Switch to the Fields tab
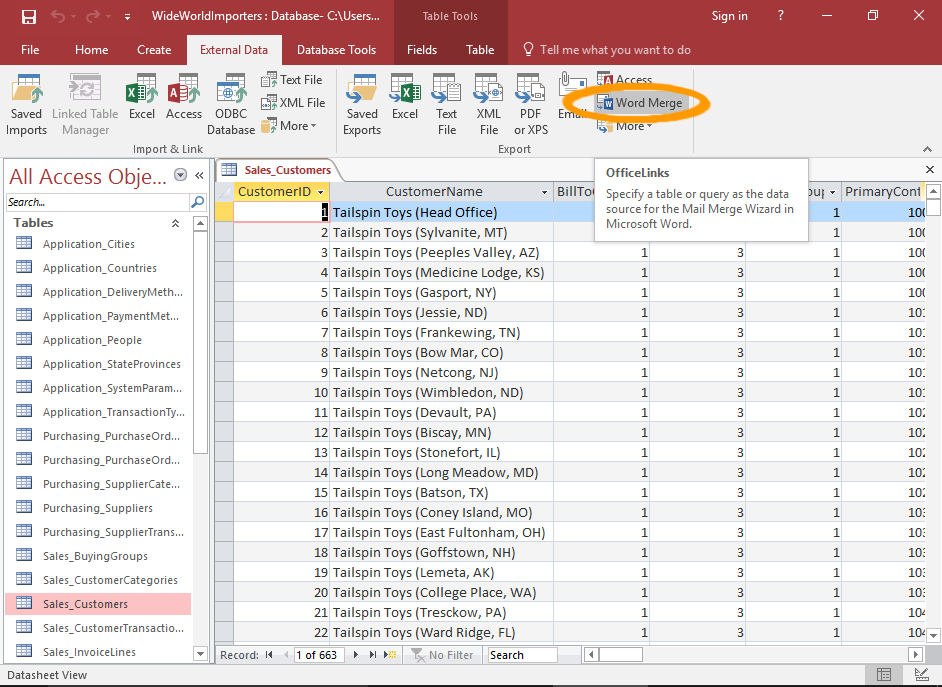 pyautogui.click(x=422, y=50)
